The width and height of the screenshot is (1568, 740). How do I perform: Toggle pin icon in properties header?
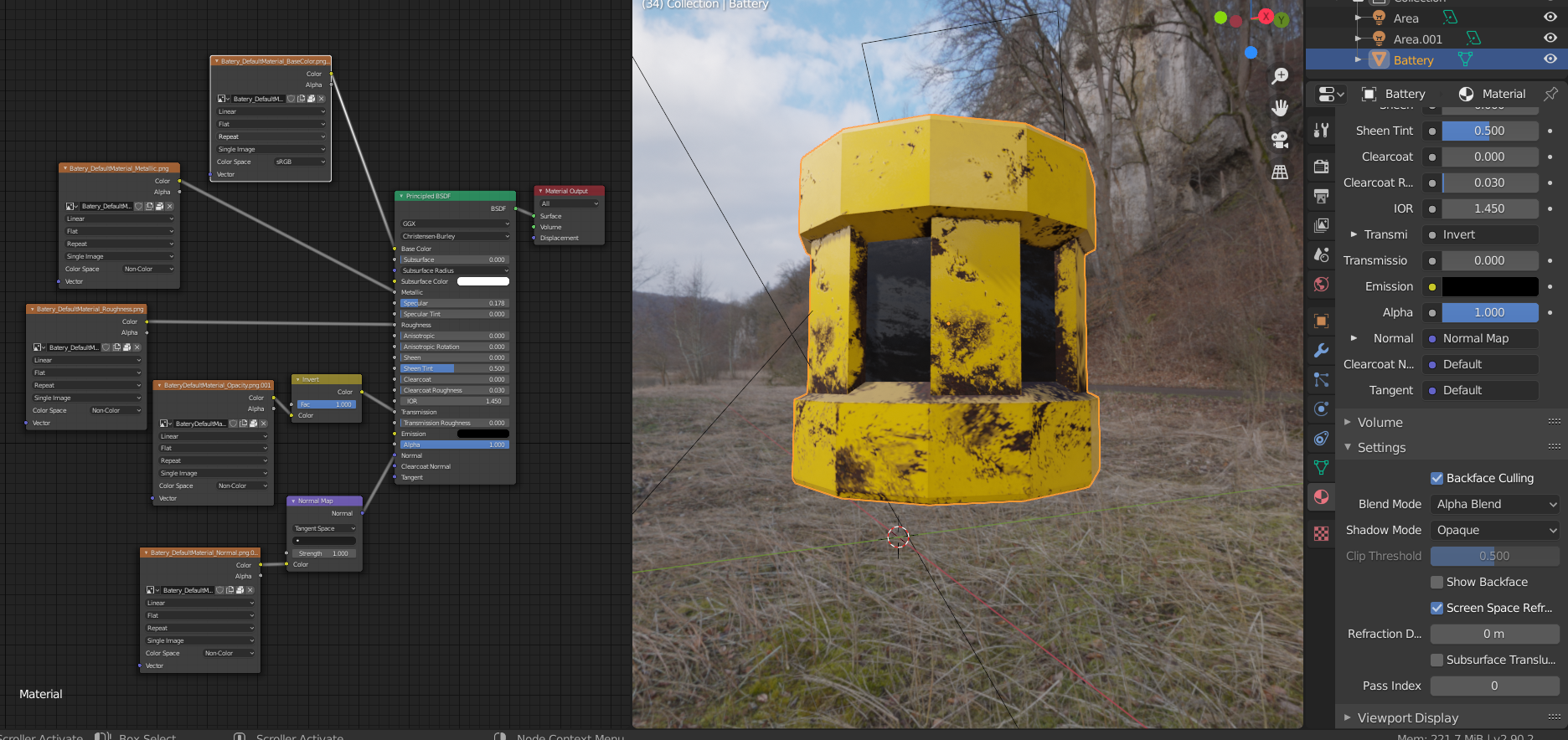1550,94
